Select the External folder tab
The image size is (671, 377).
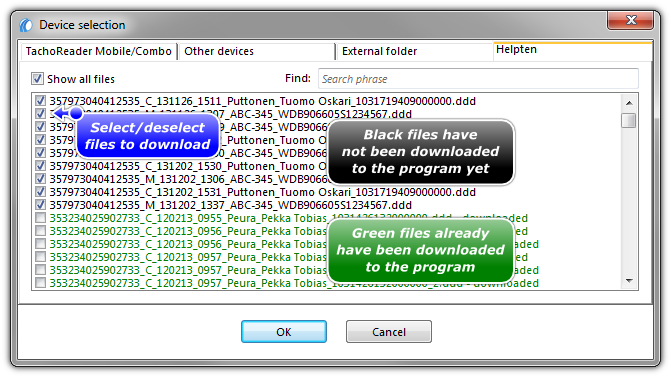click(x=414, y=51)
